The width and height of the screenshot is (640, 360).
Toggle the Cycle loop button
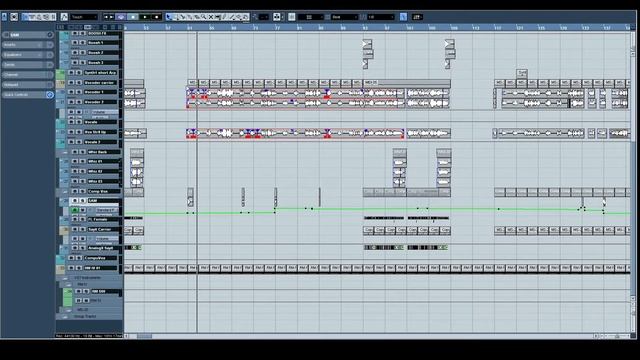[x=121, y=17]
